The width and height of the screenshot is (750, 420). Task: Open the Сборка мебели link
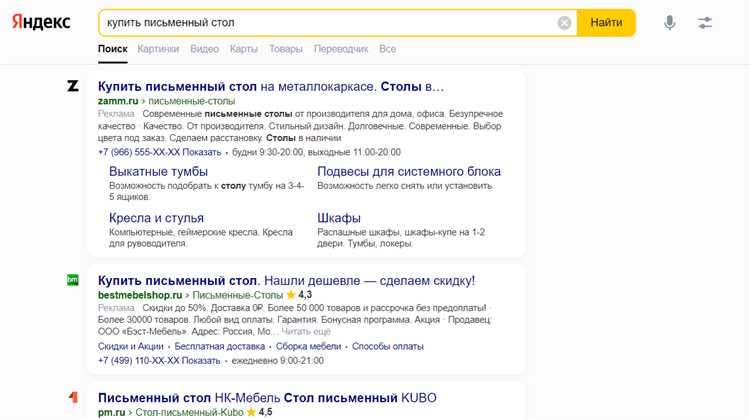coord(309,346)
